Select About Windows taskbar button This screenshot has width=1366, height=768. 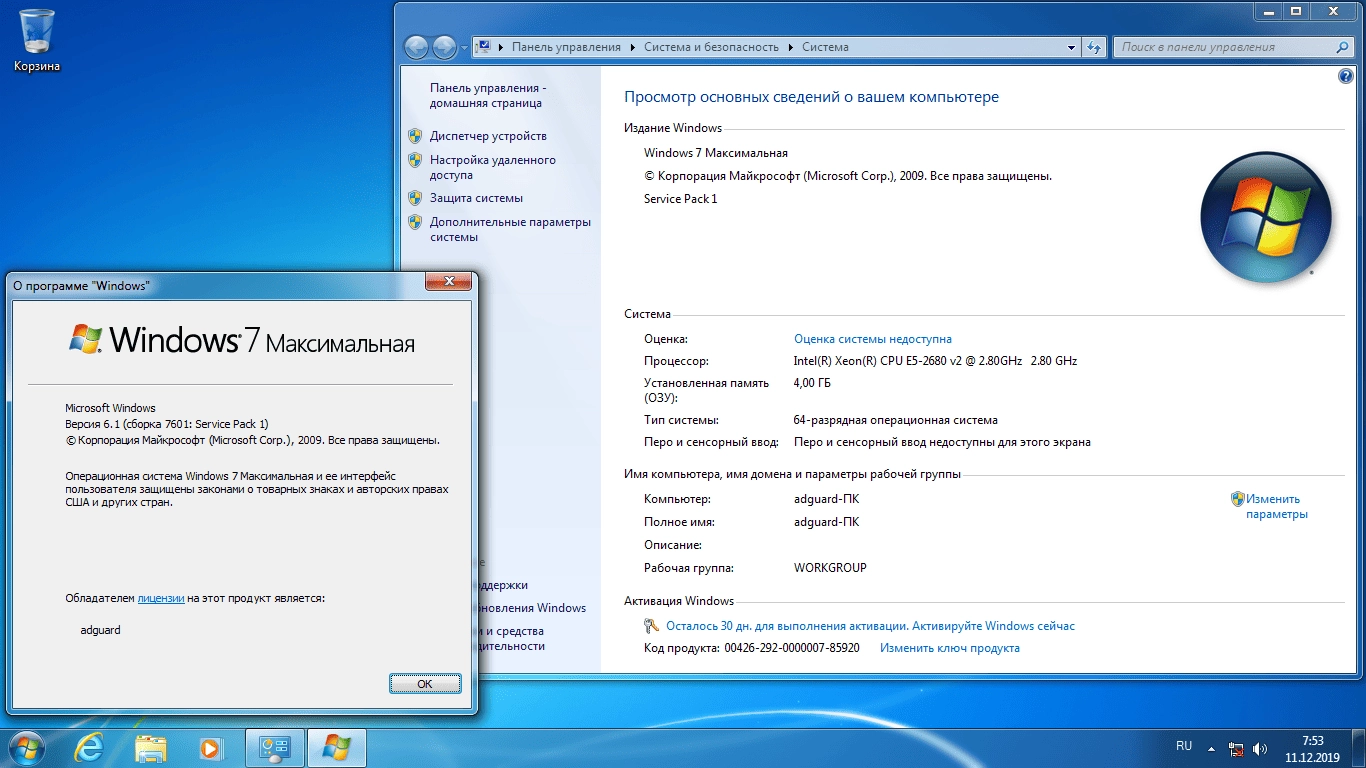point(337,747)
